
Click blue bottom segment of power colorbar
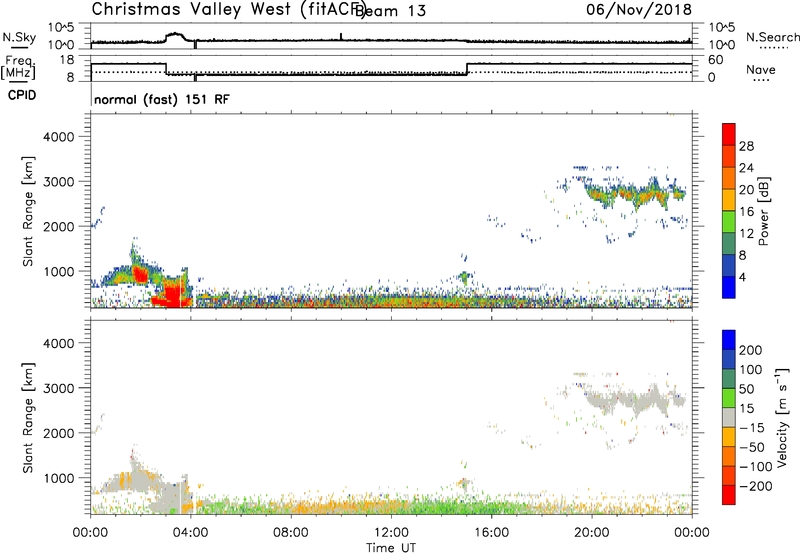[x=729, y=287]
